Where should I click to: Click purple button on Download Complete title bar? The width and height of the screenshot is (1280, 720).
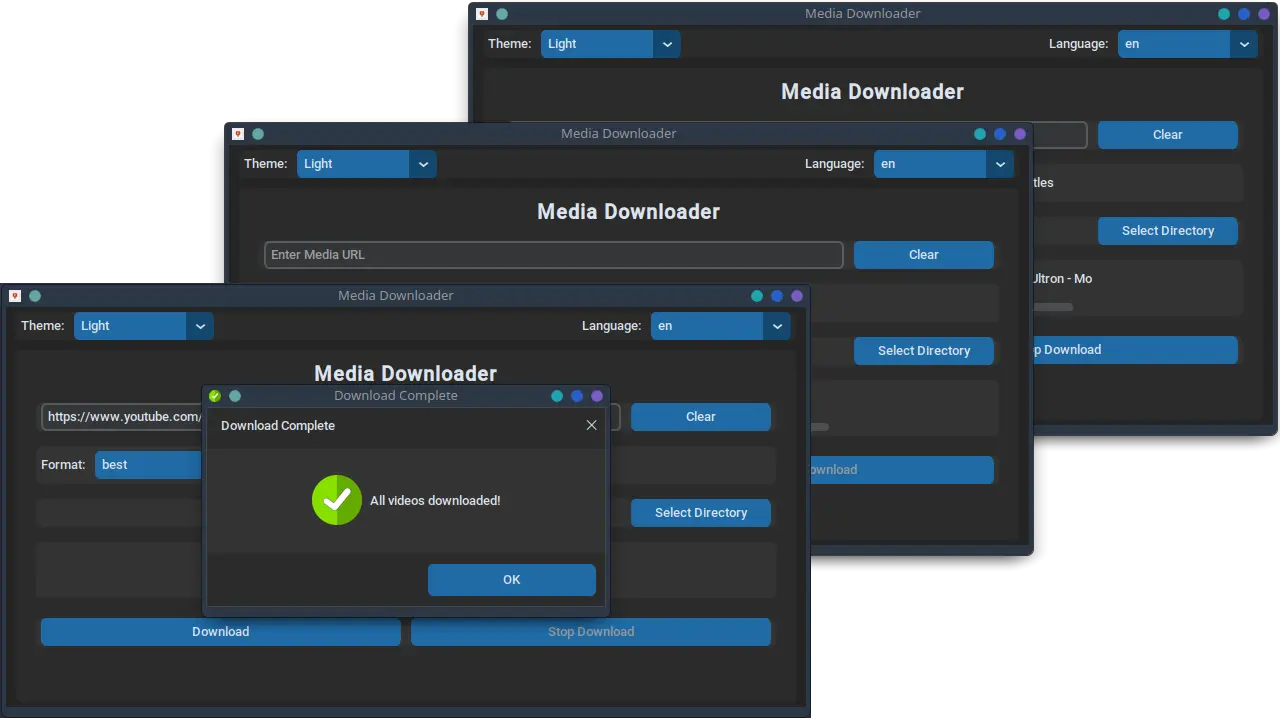[x=597, y=396]
